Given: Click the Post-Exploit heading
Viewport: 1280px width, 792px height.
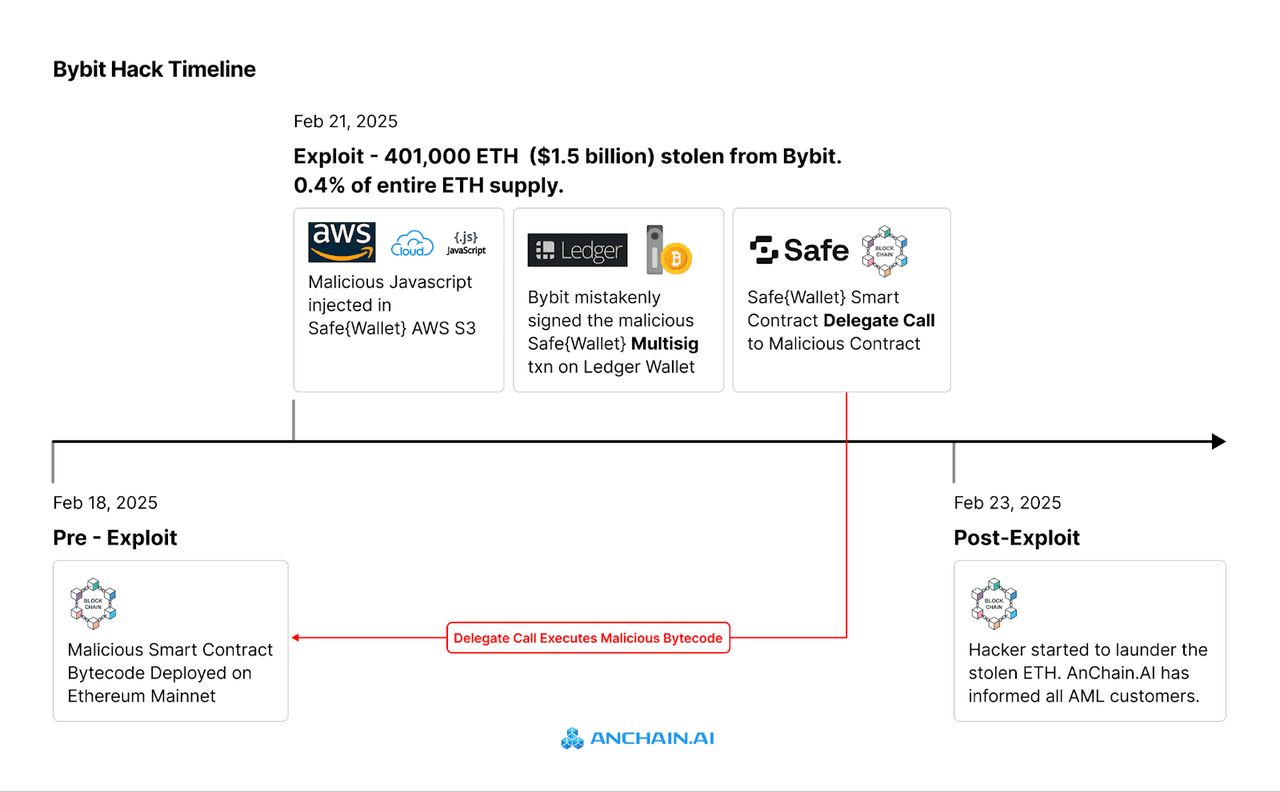Looking at the screenshot, I should pos(1016,538).
